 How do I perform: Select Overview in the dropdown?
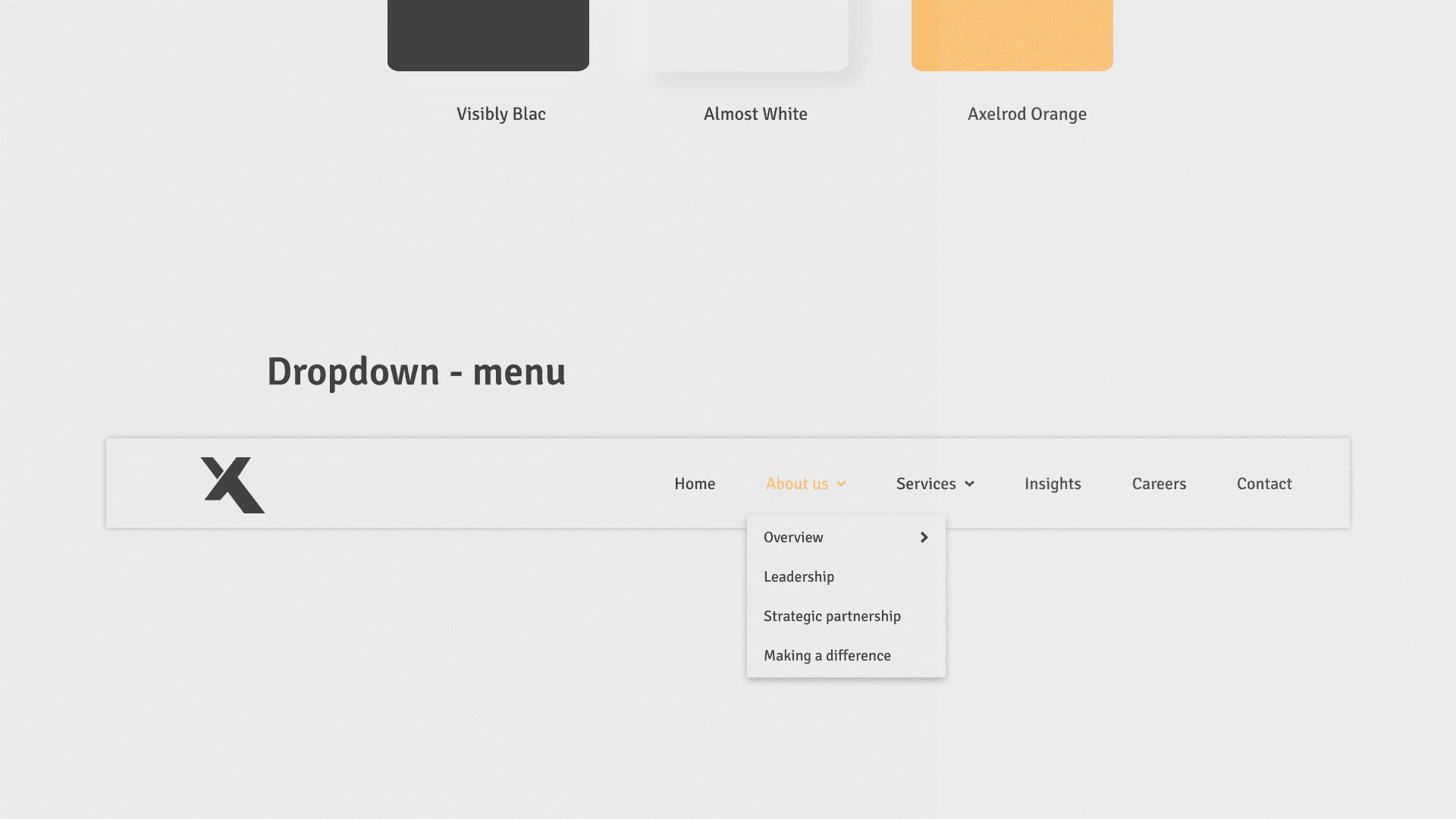[x=793, y=538]
